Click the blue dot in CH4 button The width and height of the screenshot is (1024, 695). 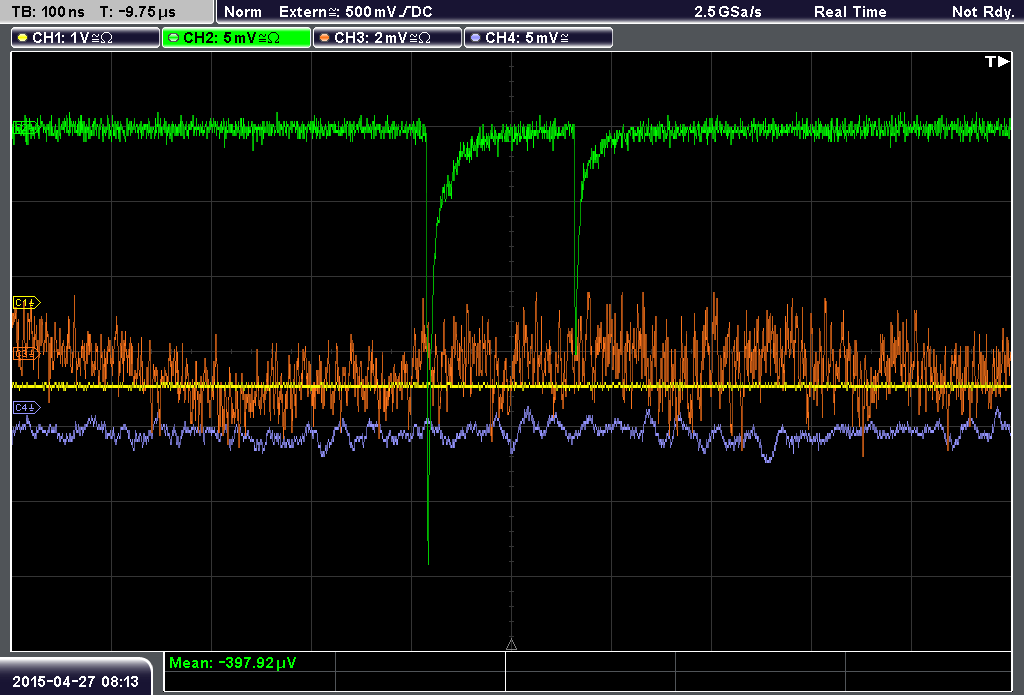point(475,38)
